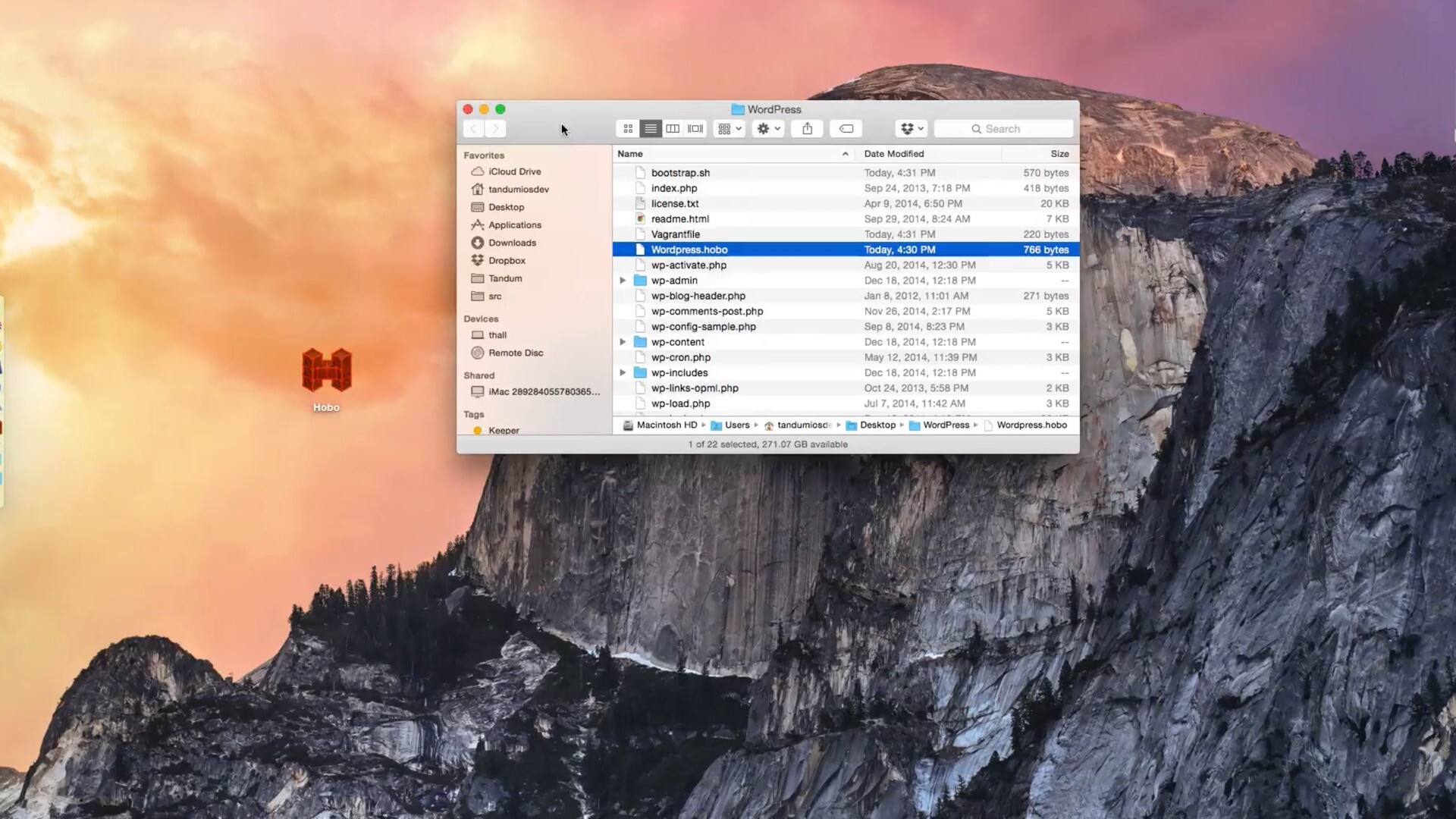Select the thall device in sidebar

(489, 335)
